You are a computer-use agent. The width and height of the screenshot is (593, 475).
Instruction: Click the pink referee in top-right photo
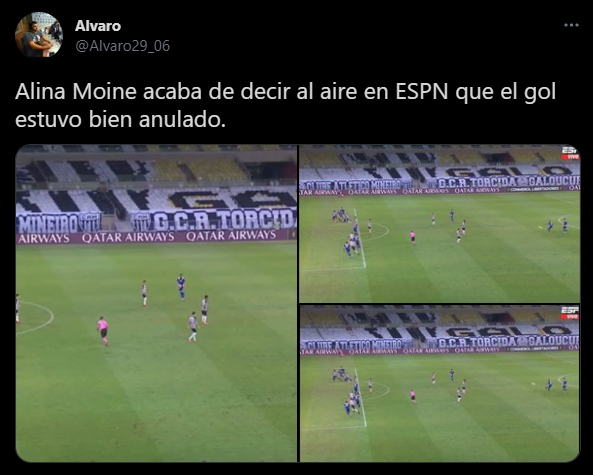(x=413, y=238)
